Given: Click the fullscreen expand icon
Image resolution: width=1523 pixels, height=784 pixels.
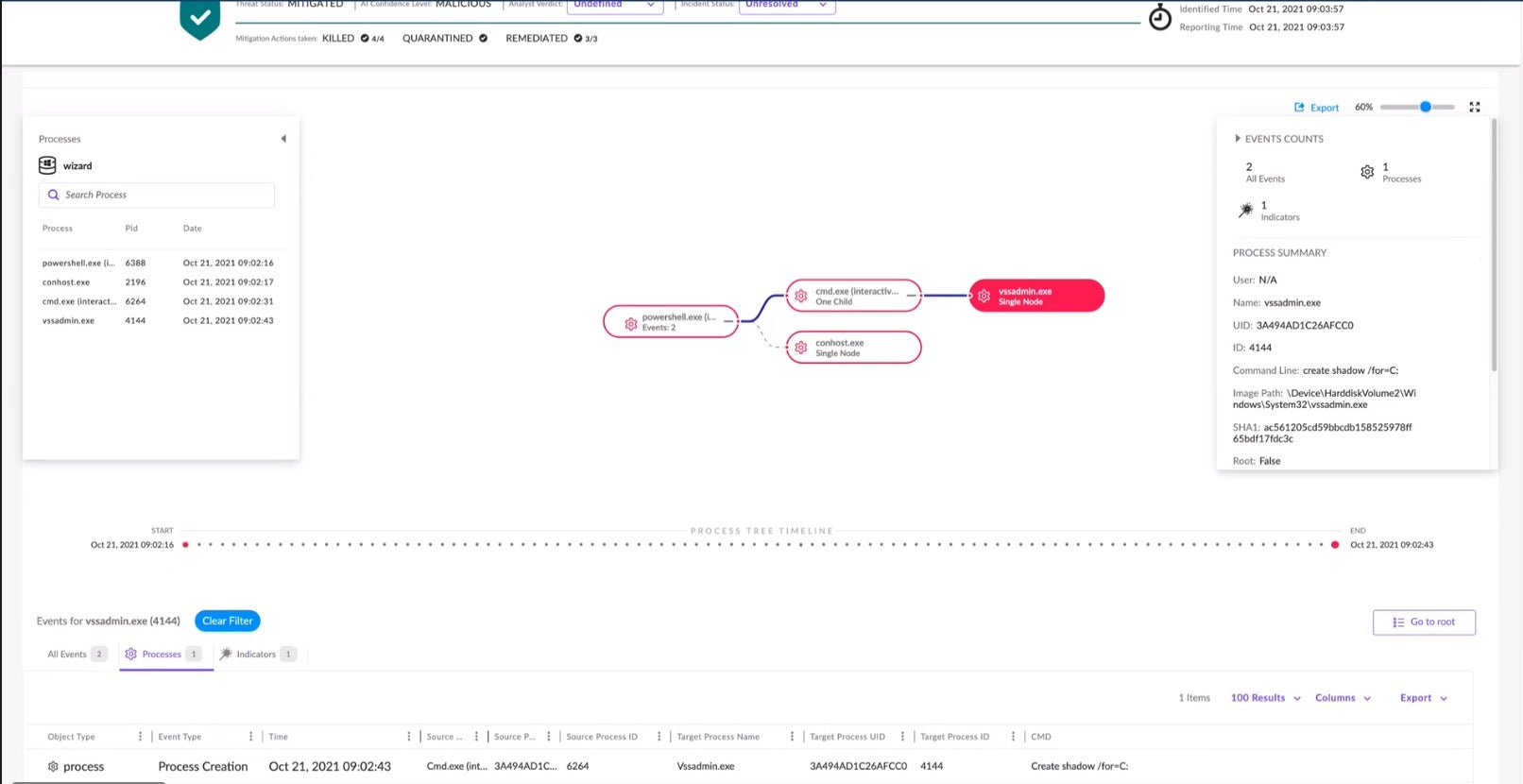Looking at the screenshot, I should point(1474,108).
